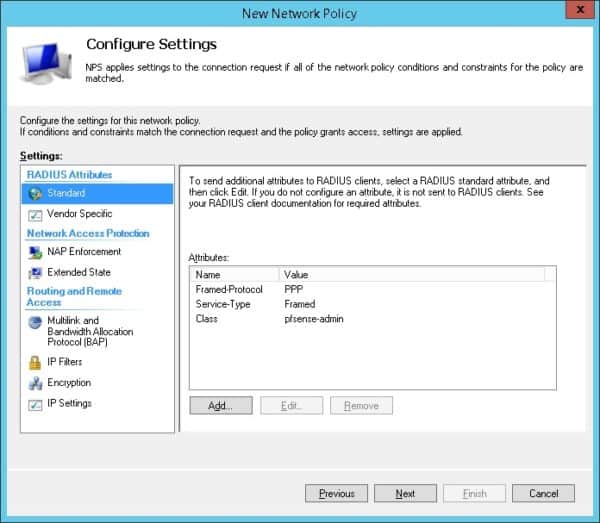The image size is (600, 523).
Task: Proceed with the Next button
Action: point(405,493)
